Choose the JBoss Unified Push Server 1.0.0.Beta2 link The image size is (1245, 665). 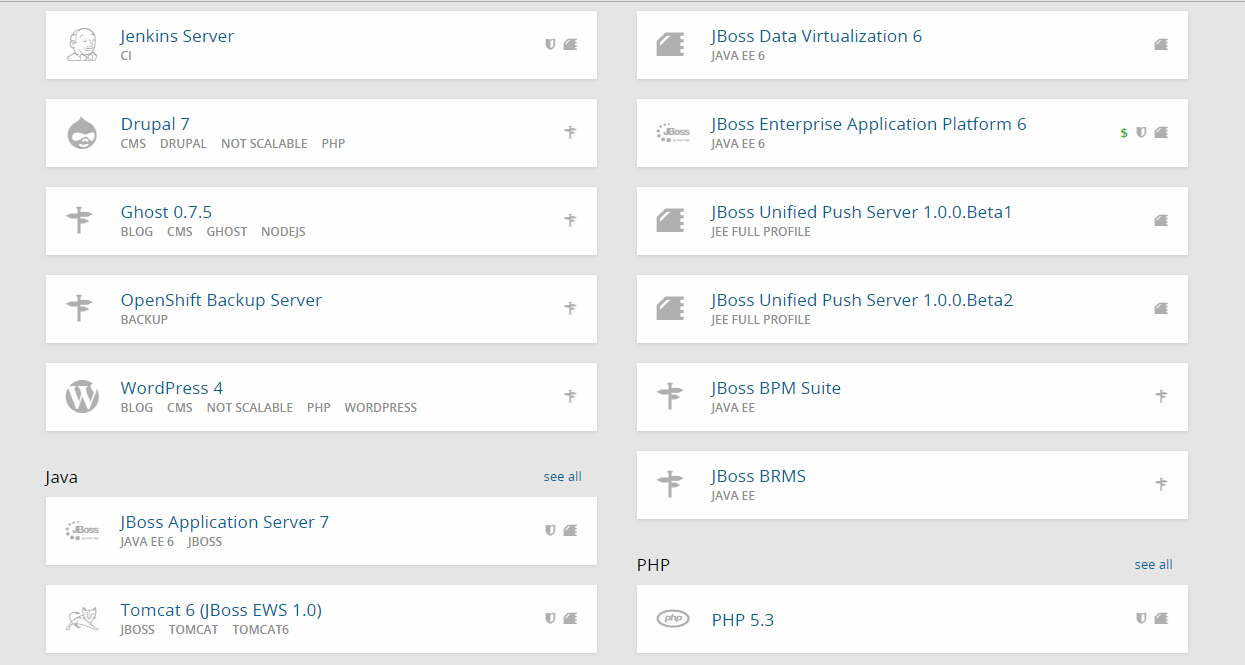pyautogui.click(x=862, y=300)
